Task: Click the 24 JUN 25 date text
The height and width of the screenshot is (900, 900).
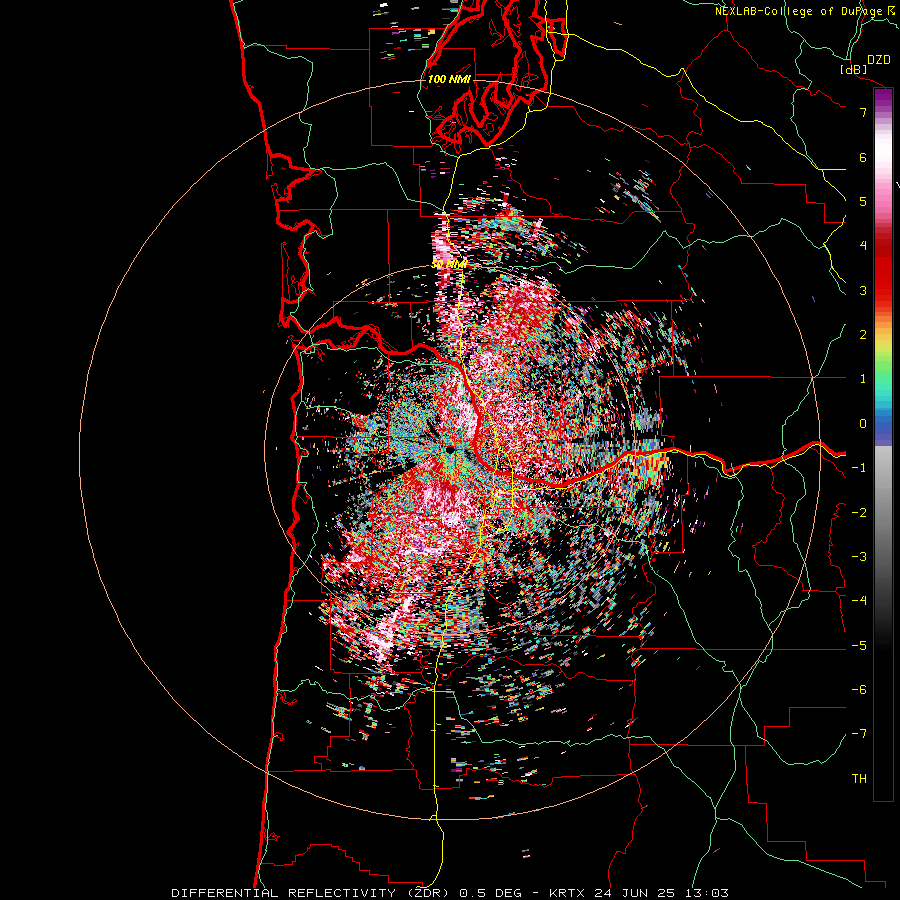Action: (634, 893)
